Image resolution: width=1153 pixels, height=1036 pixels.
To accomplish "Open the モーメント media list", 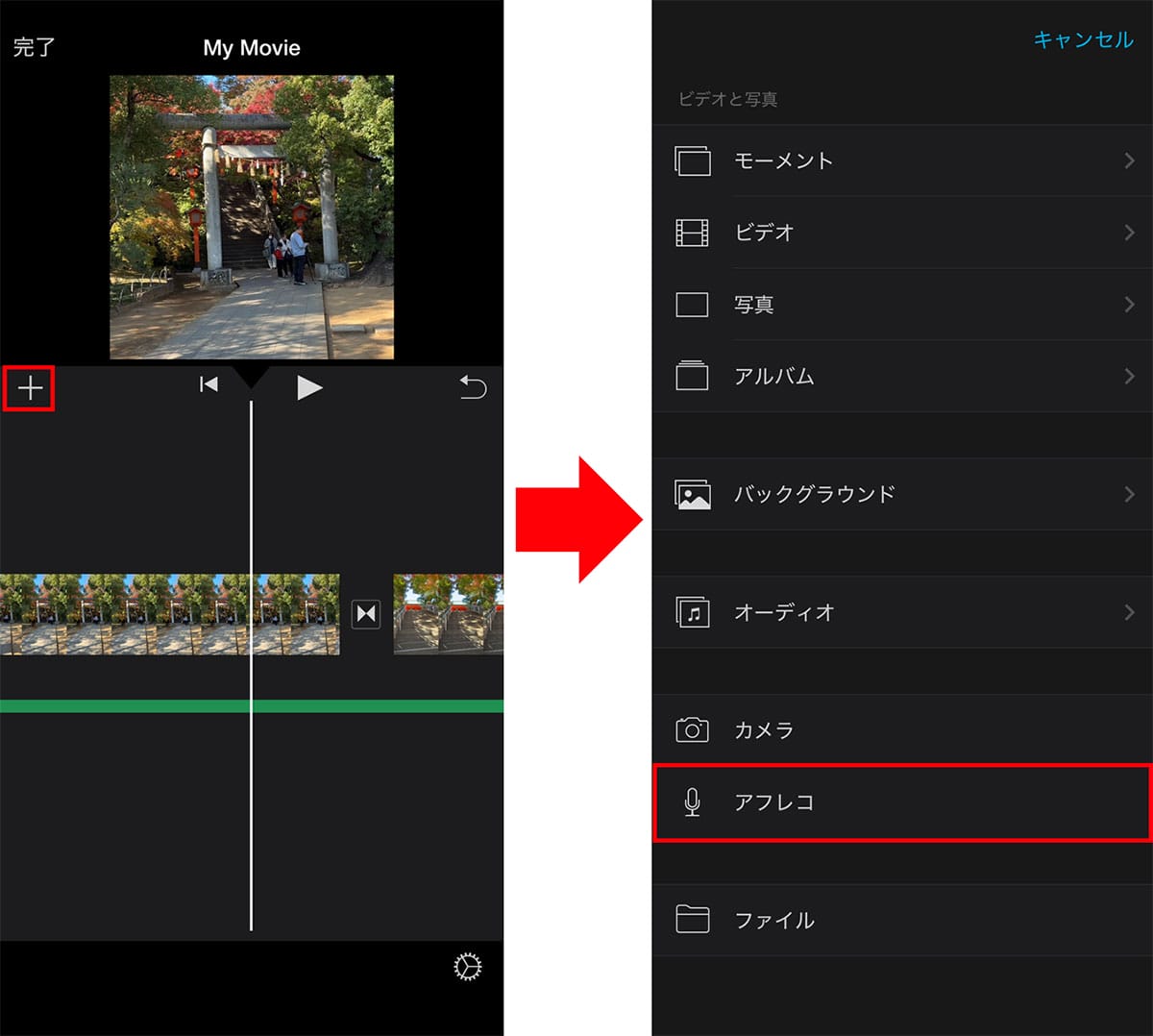I will coord(783,161).
